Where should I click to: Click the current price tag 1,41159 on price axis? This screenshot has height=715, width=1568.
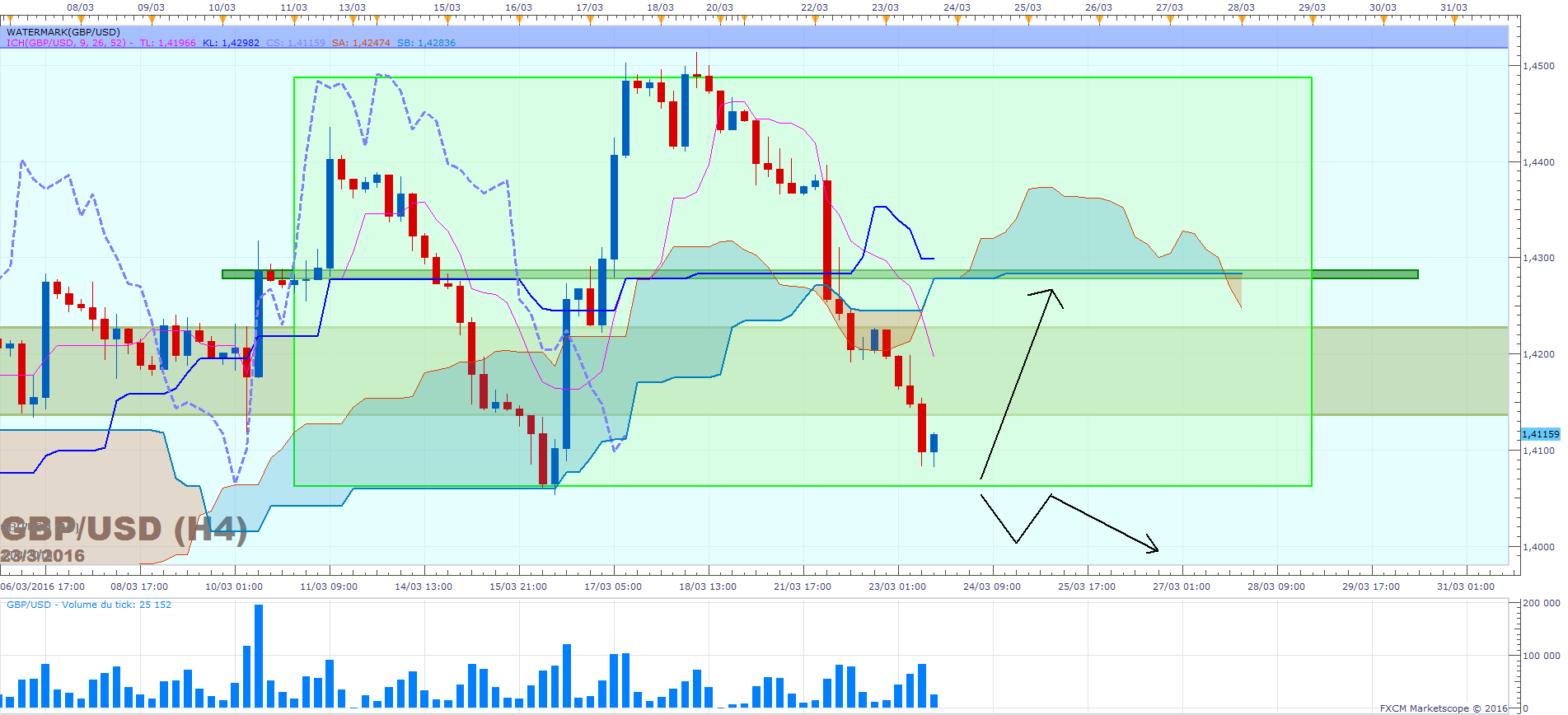[1540, 434]
